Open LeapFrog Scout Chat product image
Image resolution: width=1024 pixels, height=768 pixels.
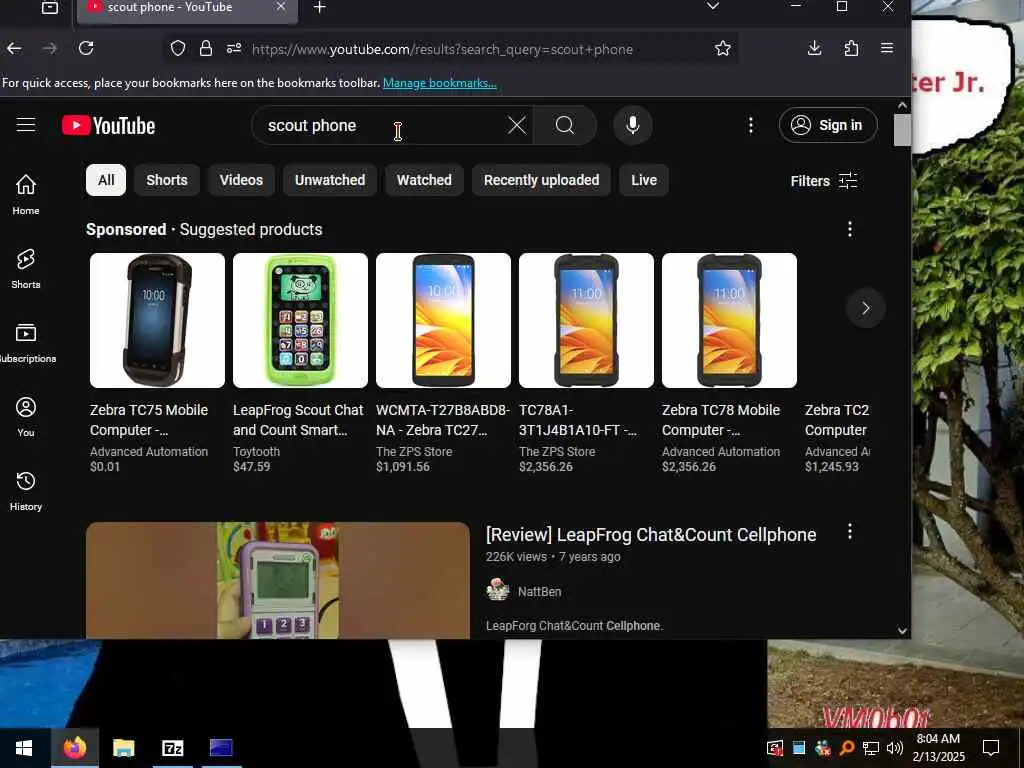(300, 321)
